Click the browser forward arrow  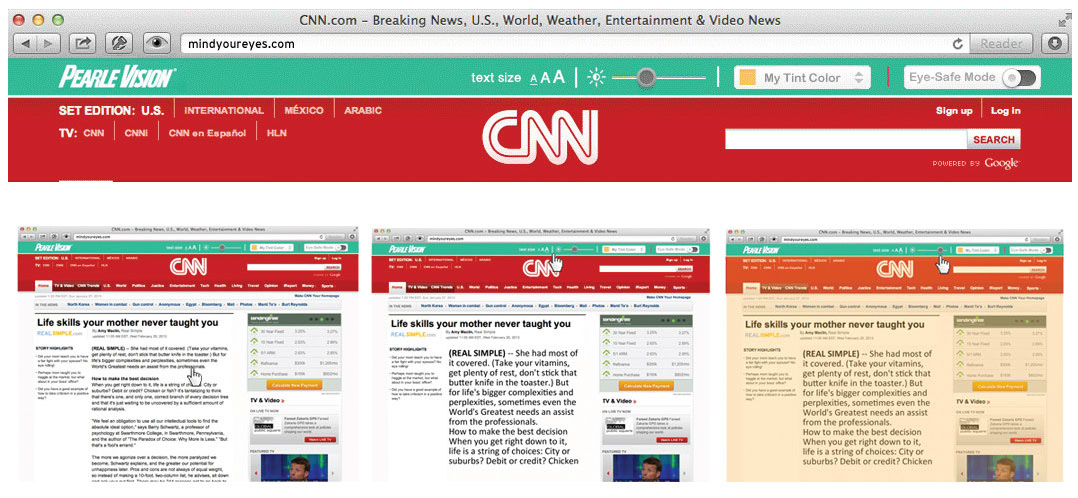pos(47,44)
